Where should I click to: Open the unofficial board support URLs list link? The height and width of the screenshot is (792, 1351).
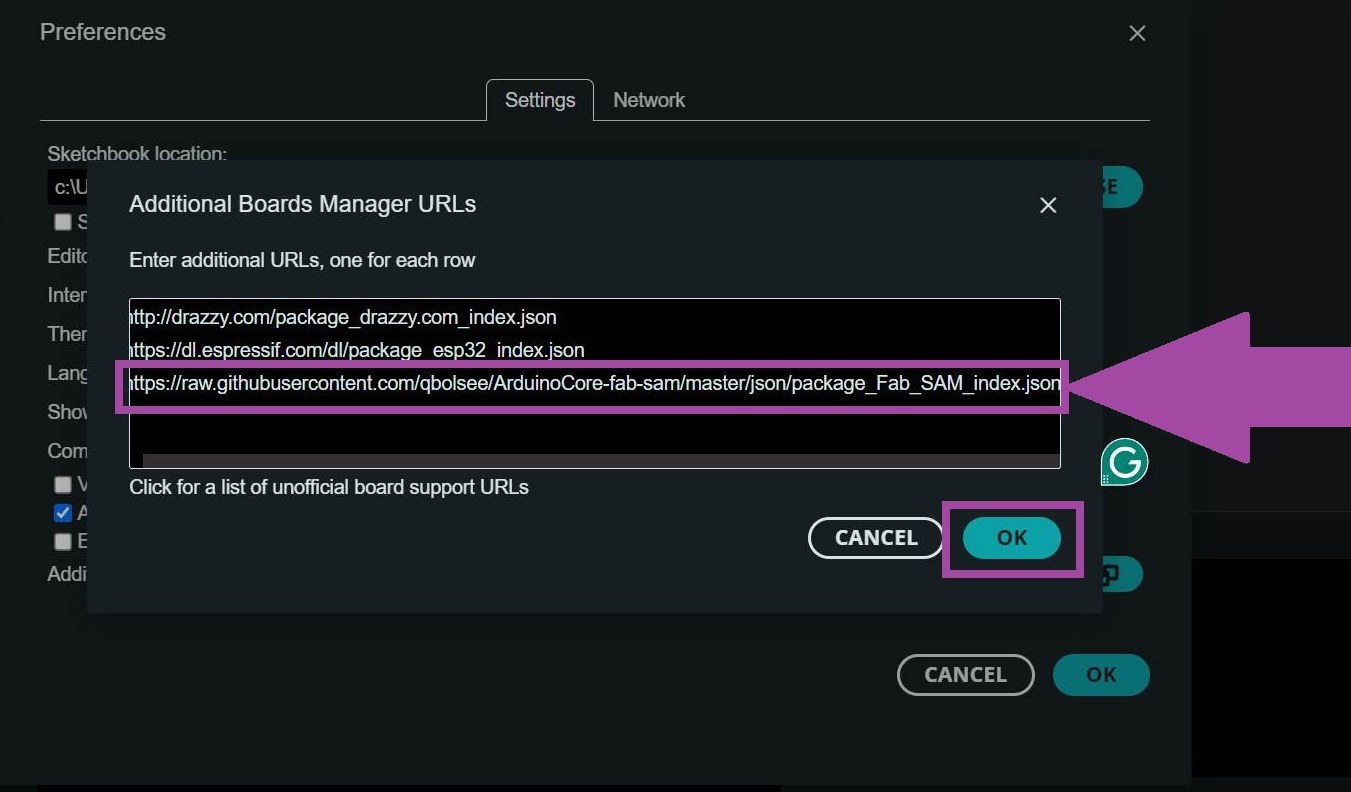pos(329,487)
